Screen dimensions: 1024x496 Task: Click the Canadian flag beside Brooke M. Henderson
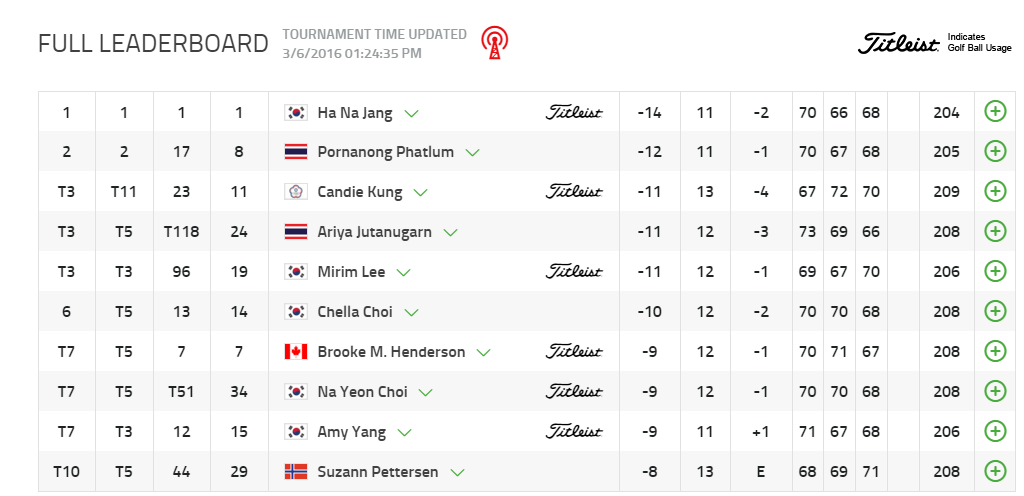(295, 351)
